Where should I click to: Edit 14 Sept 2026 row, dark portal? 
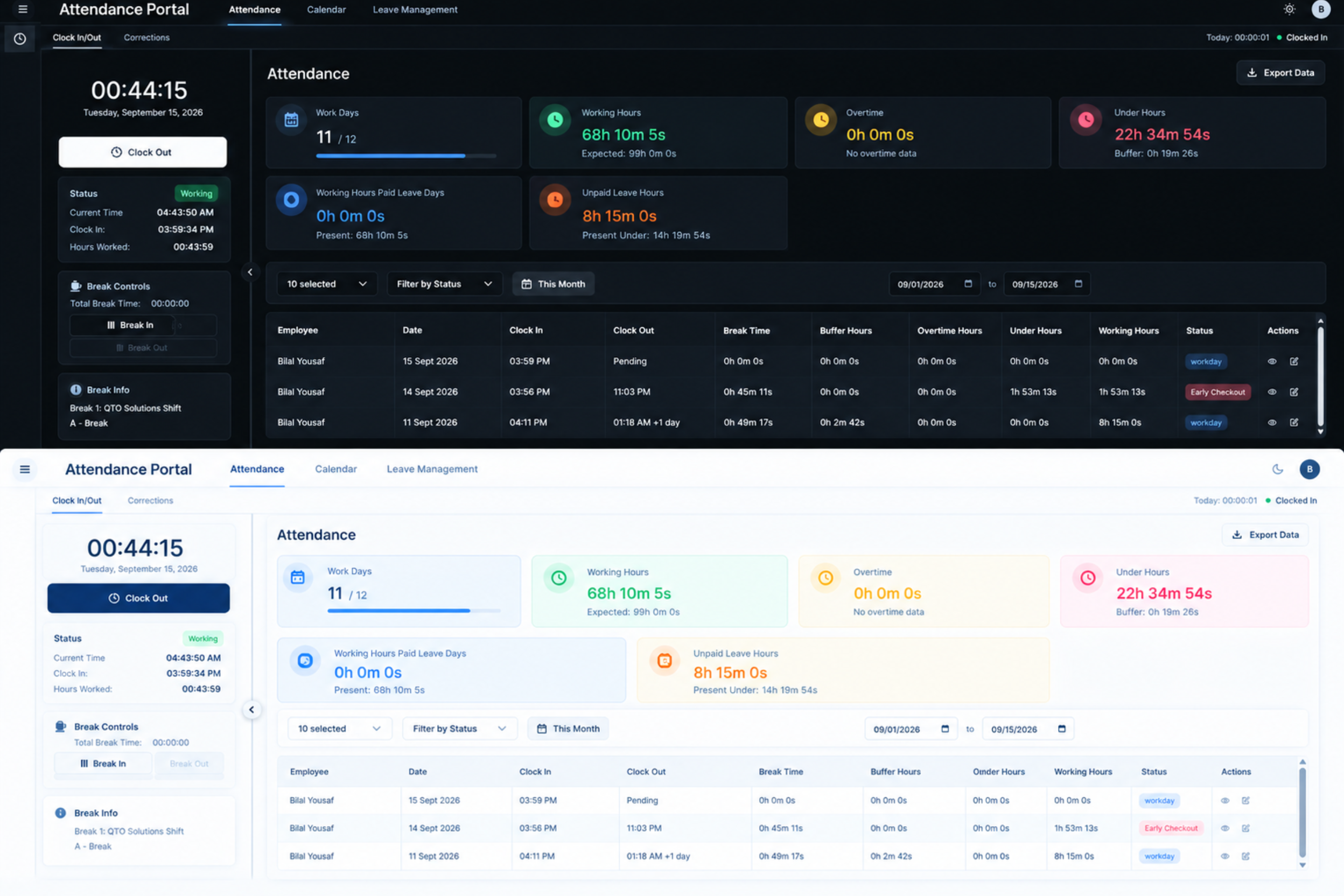[x=1294, y=392]
